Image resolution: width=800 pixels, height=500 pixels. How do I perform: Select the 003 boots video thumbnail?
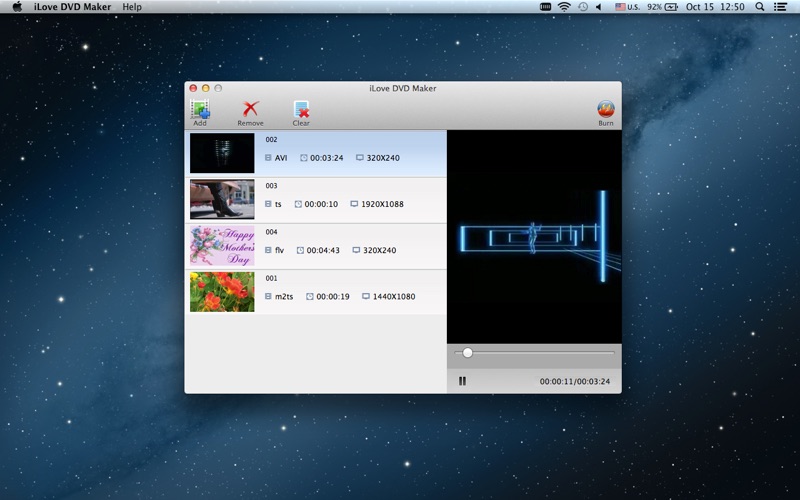[x=222, y=199]
